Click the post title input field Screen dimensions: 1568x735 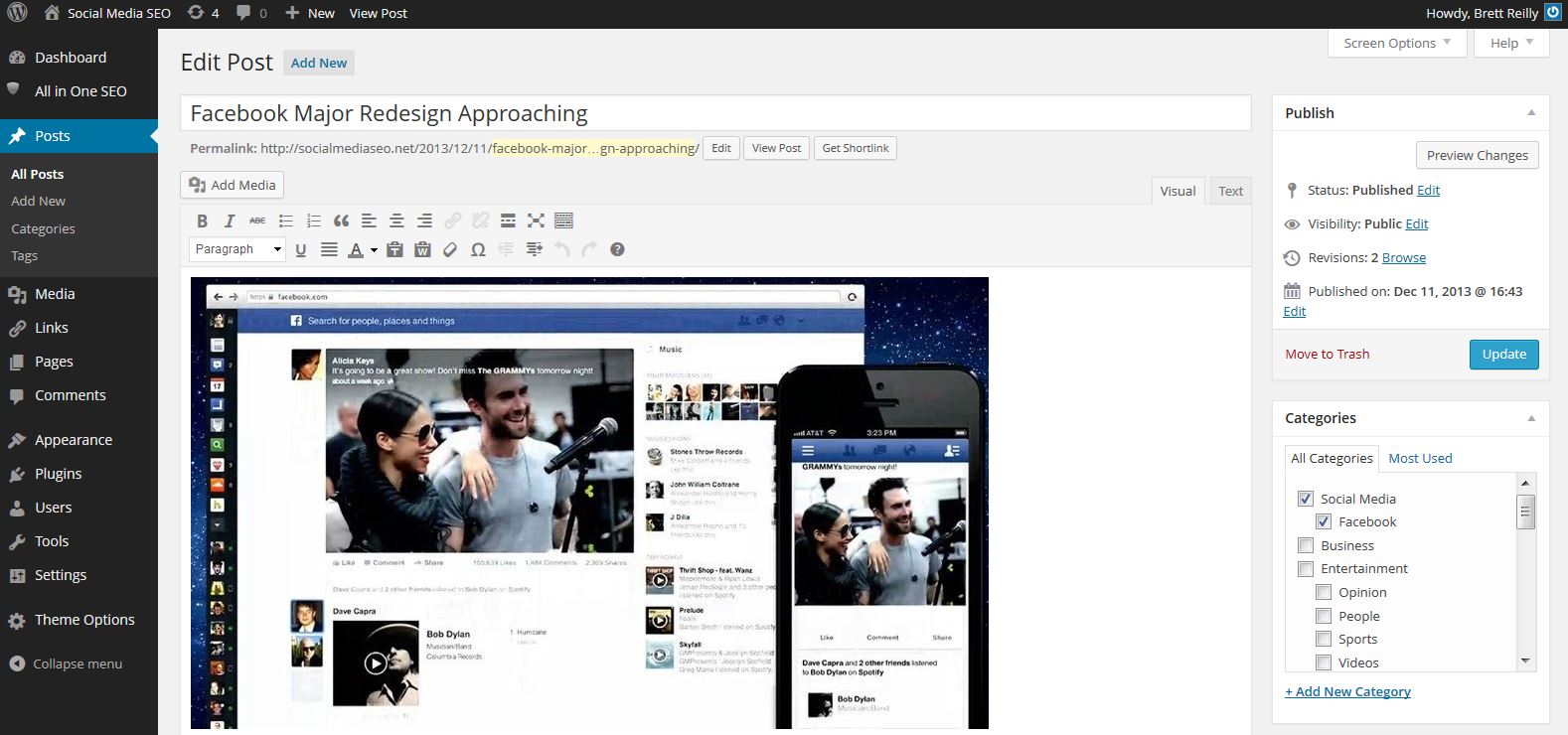tap(715, 113)
